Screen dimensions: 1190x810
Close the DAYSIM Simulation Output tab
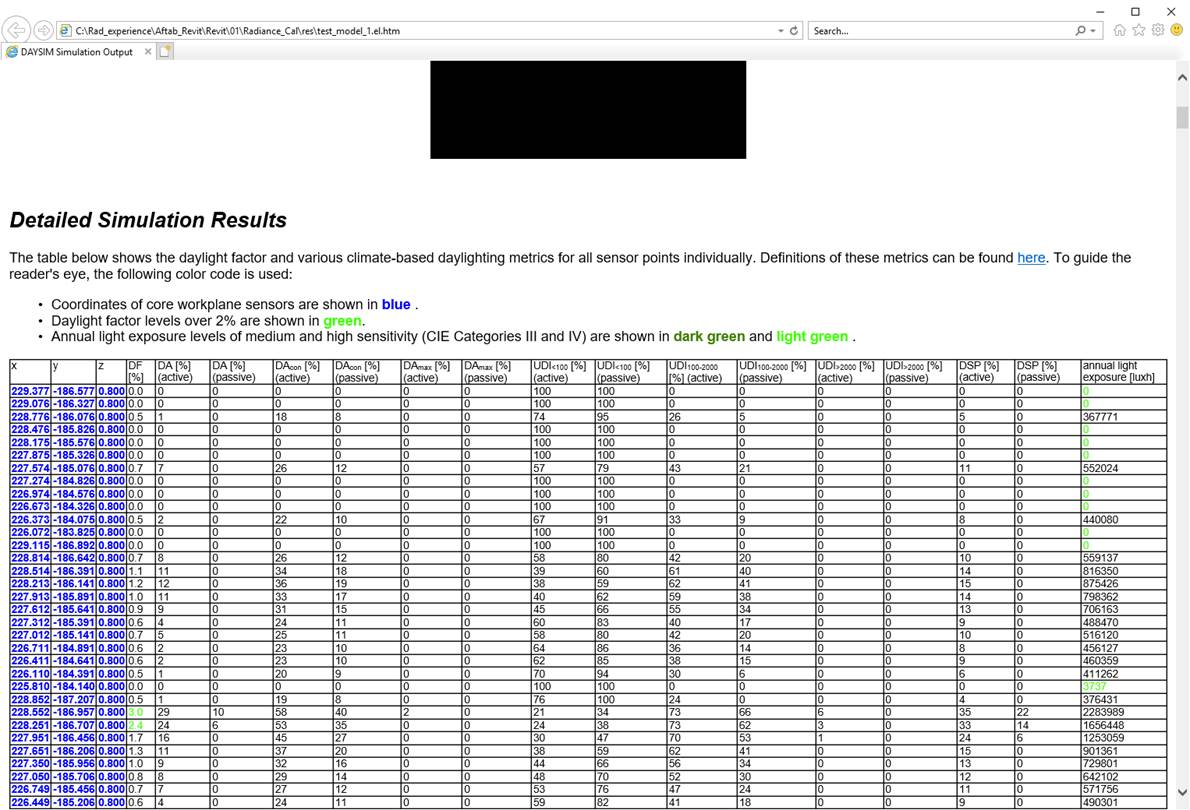[148, 52]
